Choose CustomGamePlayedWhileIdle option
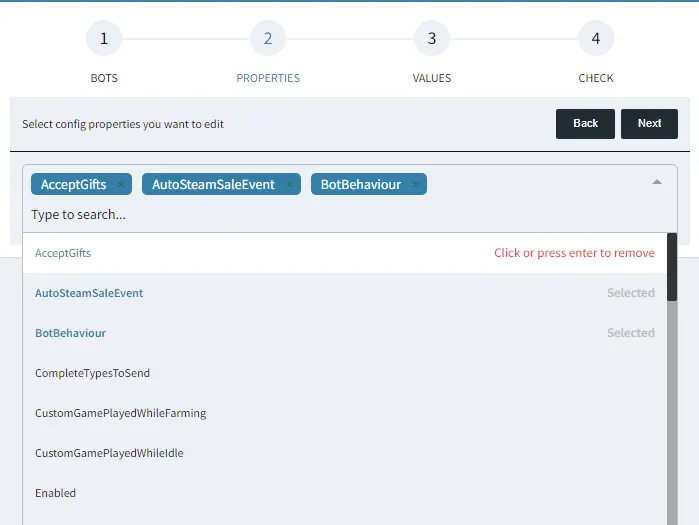699x525 pixels. pos(345,453)
